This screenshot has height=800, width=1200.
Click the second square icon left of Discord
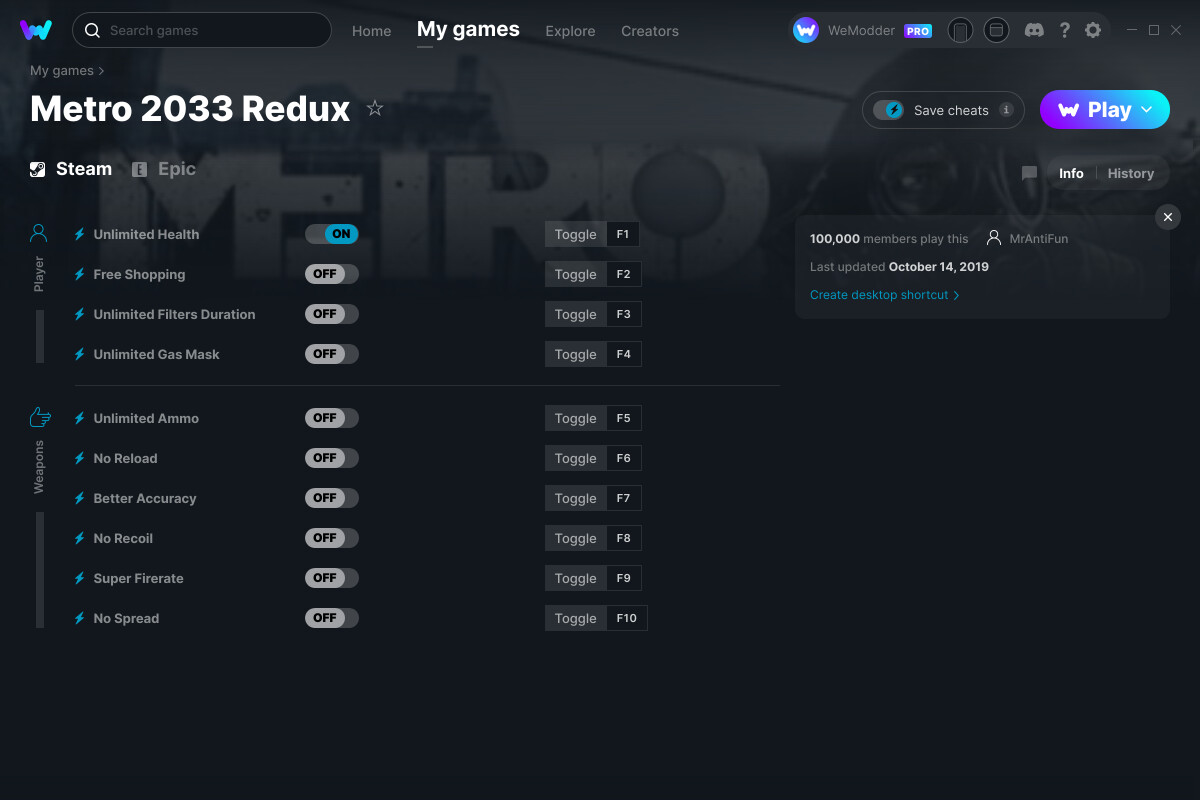tap(996, 30)
